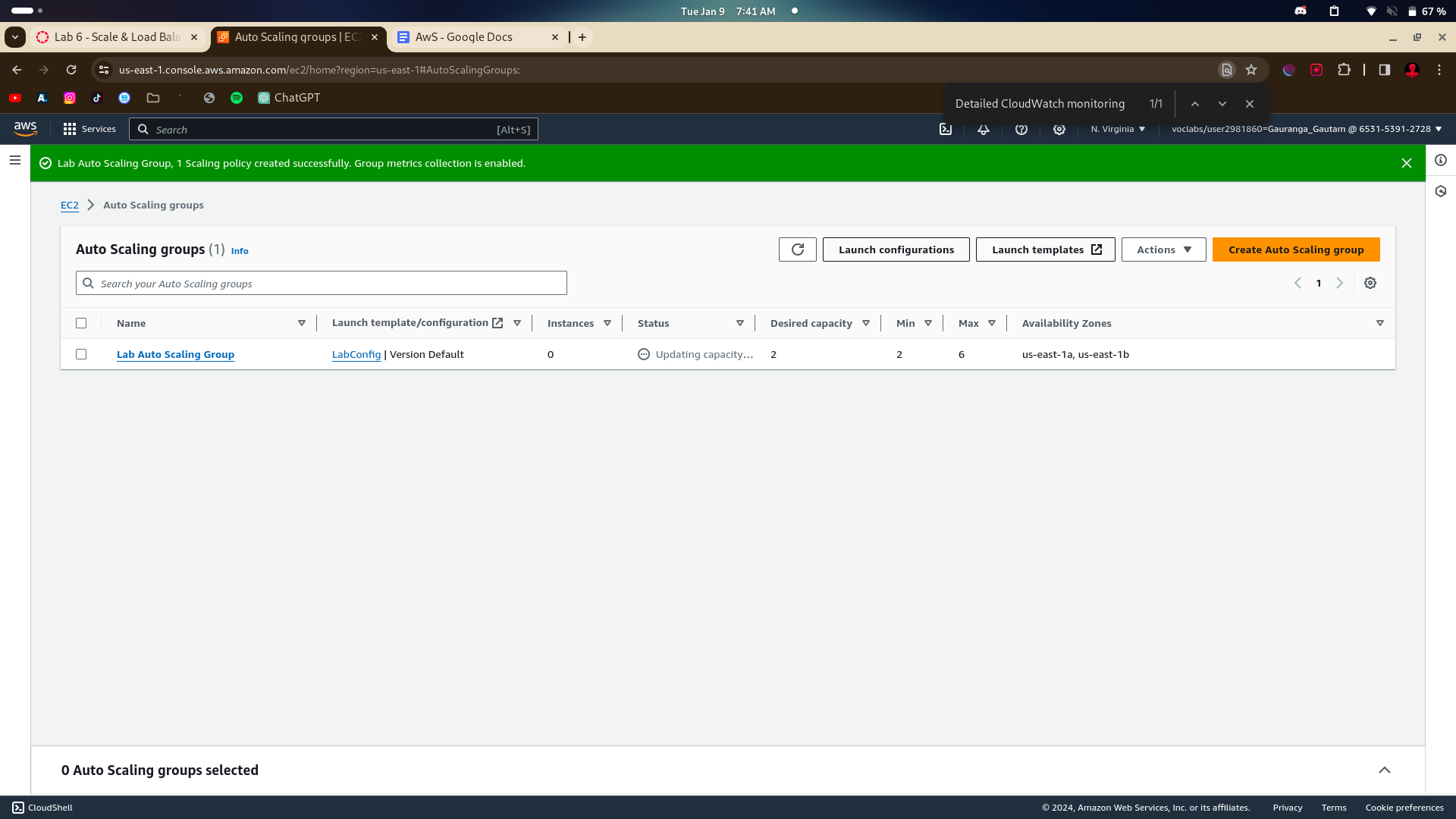Expand the selected groups details panel

(x=1385, y=770)
